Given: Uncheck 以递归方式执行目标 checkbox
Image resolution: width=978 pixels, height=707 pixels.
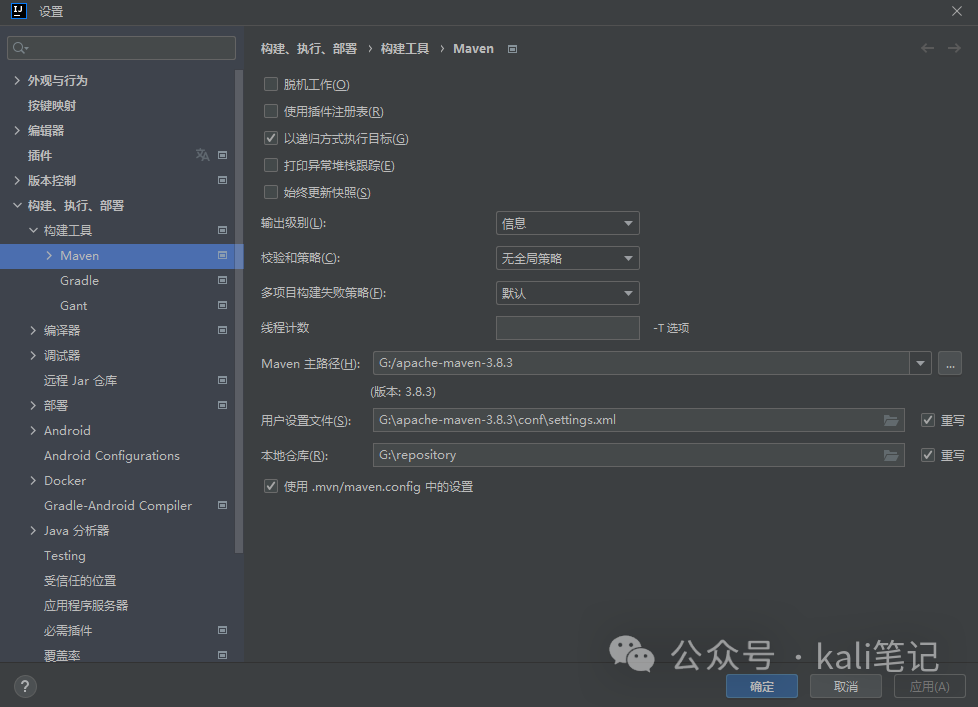Looking at the screenshot, I should point(271,138).
